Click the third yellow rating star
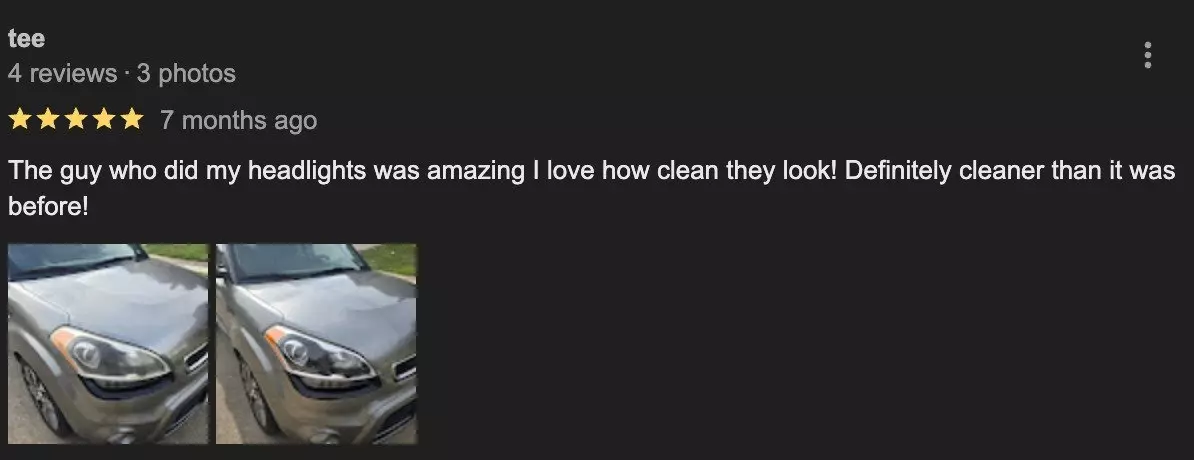The image size is (1194, 460). pyautogui.click(x=75, y=120)
